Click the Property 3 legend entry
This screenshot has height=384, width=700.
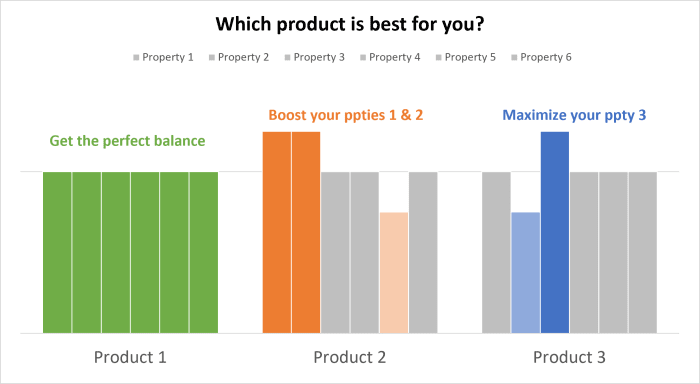(x=315, y=58)
